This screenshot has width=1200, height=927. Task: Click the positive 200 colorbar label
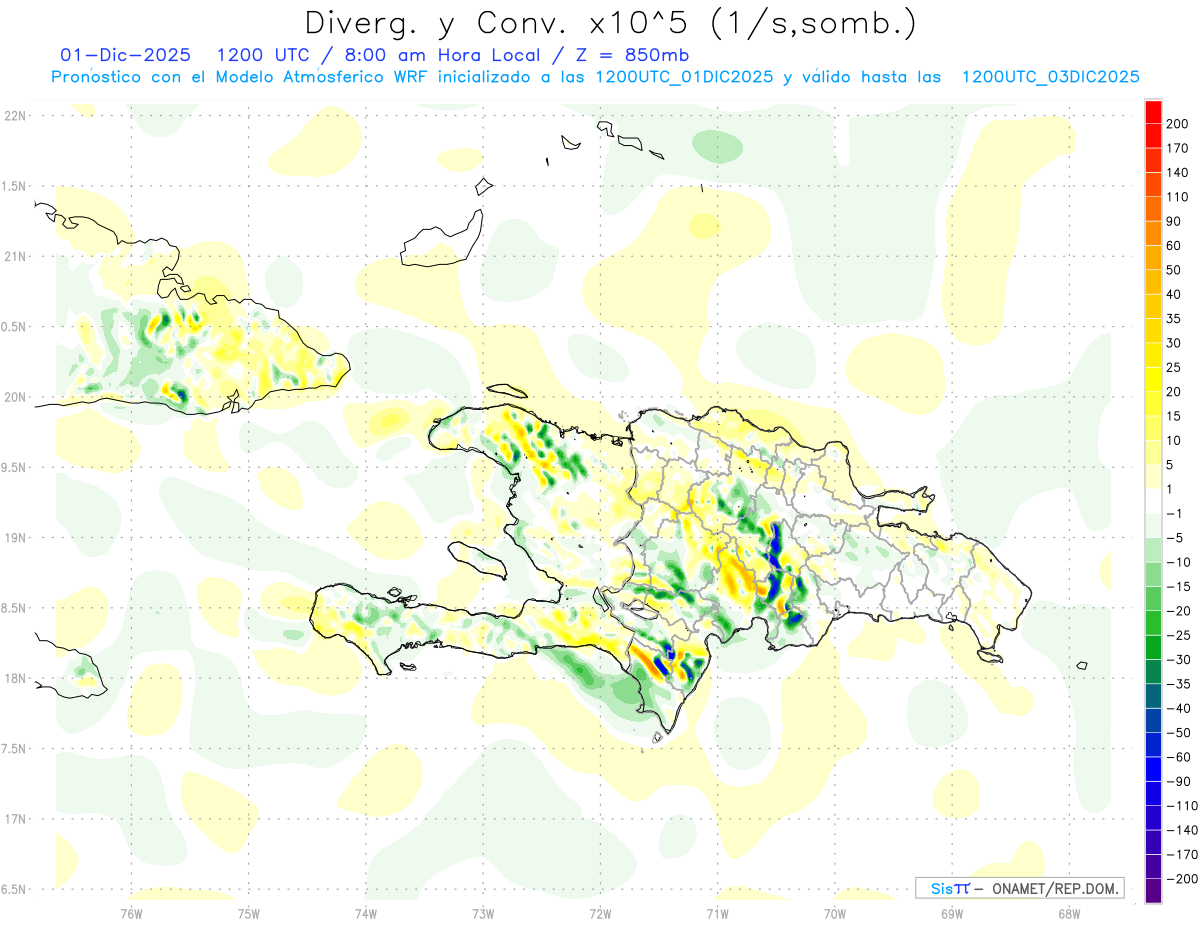(1177, 124)
